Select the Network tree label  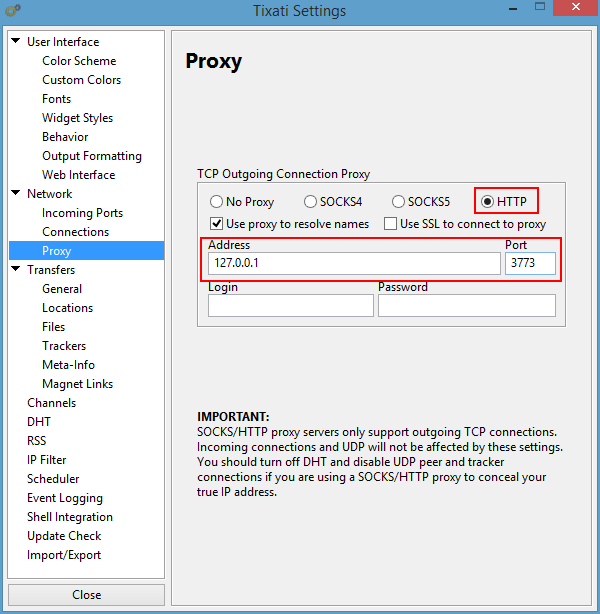tap(49, 194)
